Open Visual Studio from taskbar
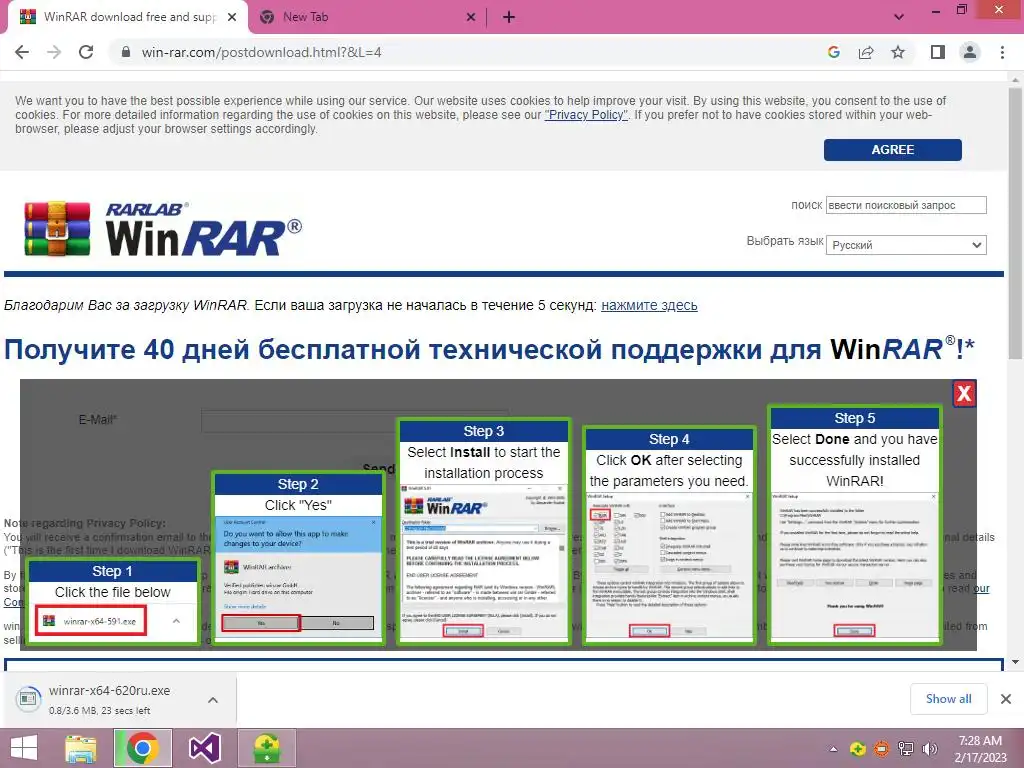This screenshot has width=1024, height=768. click(204, 748)
